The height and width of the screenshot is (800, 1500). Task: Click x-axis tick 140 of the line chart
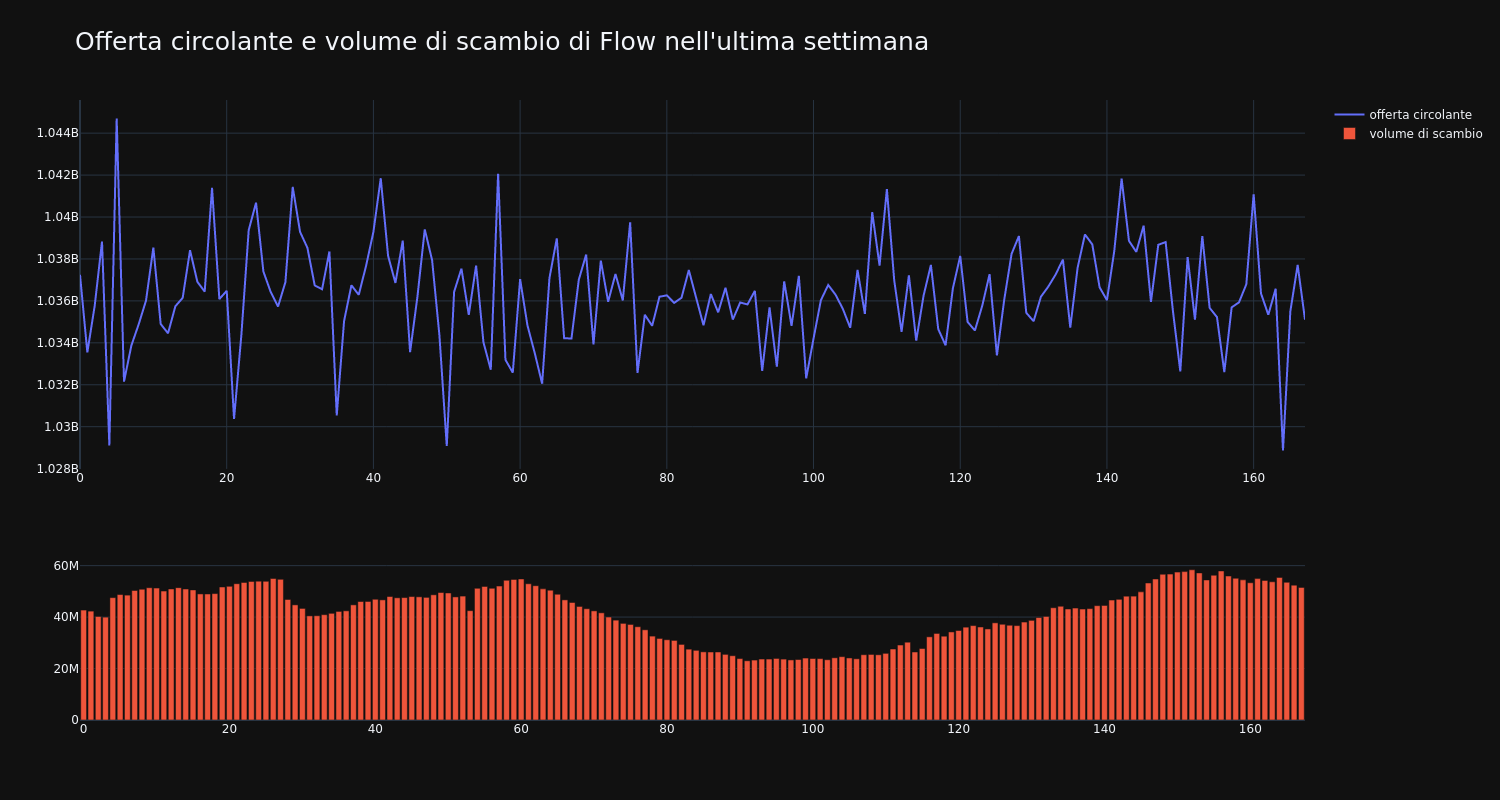tap(1106, 479)
